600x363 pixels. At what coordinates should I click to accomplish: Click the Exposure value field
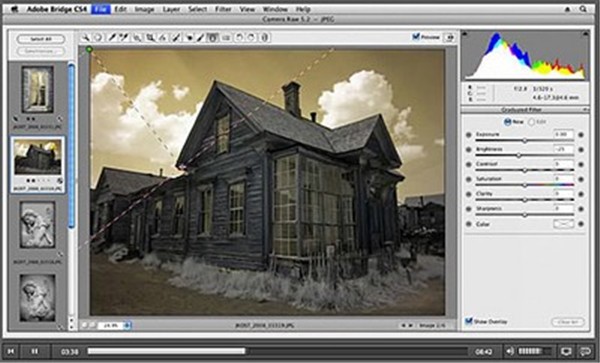(x=563, y=134)
